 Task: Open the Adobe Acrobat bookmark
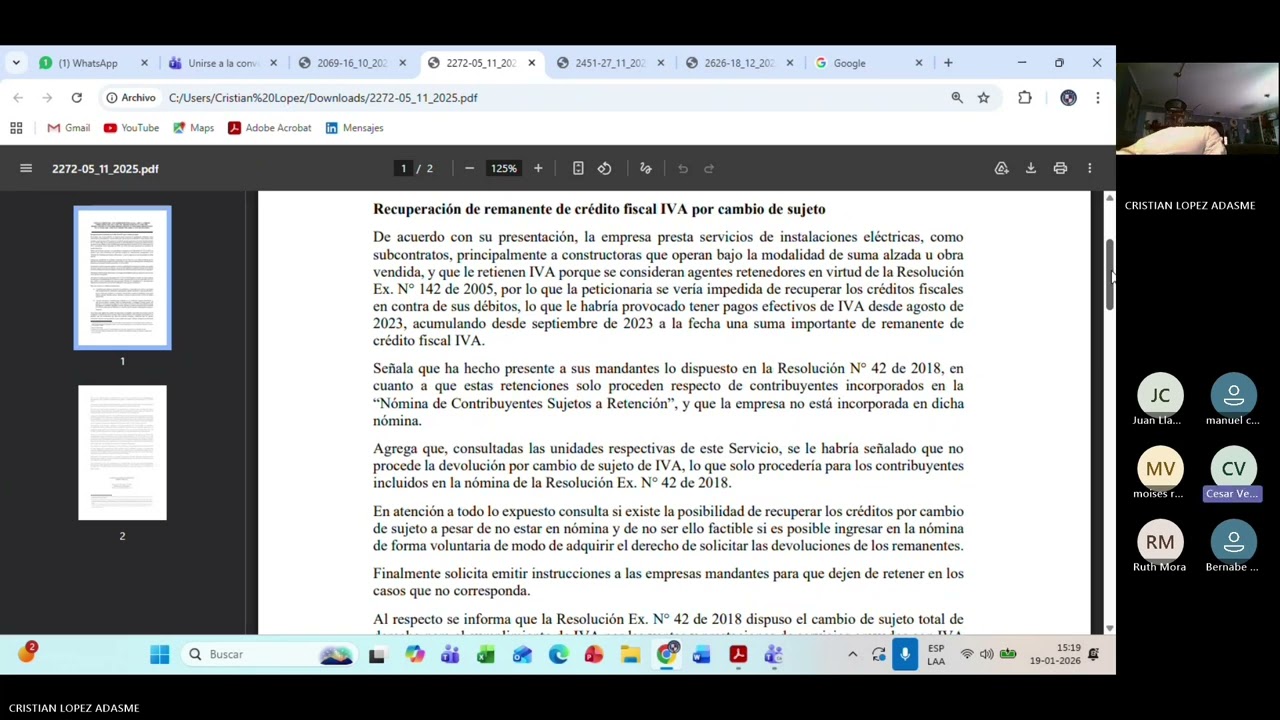click(270, 128)
